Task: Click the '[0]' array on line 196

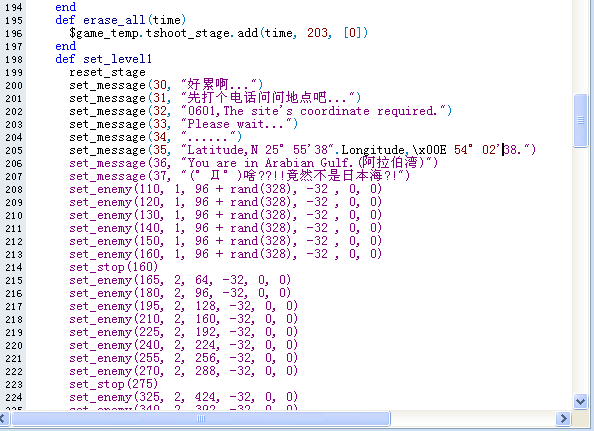Action: coord(352,33)
